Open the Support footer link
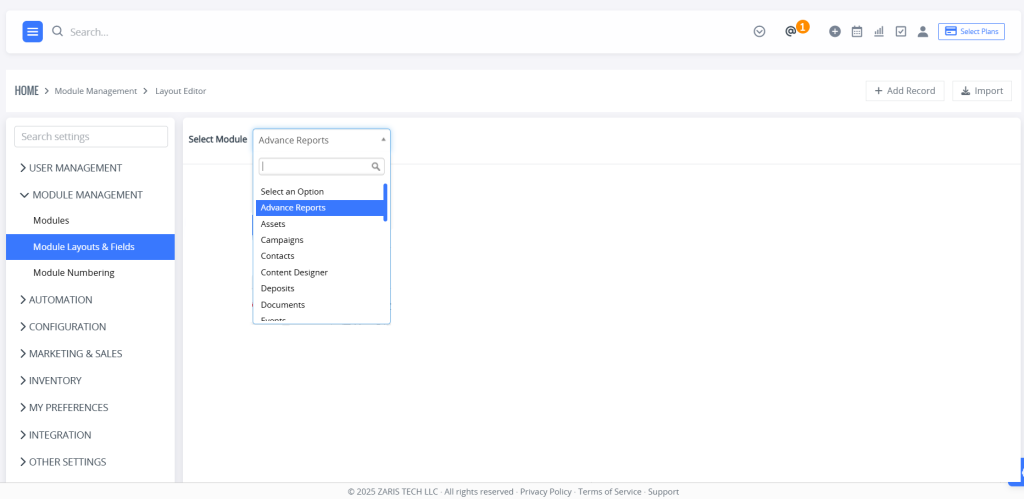 (663, 491)
